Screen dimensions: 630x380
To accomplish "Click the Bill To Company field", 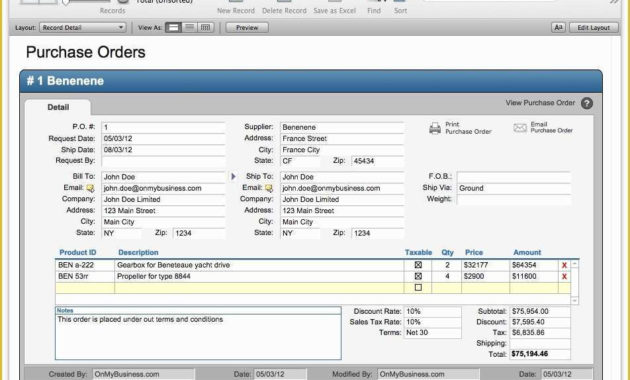I will point(163,200).
